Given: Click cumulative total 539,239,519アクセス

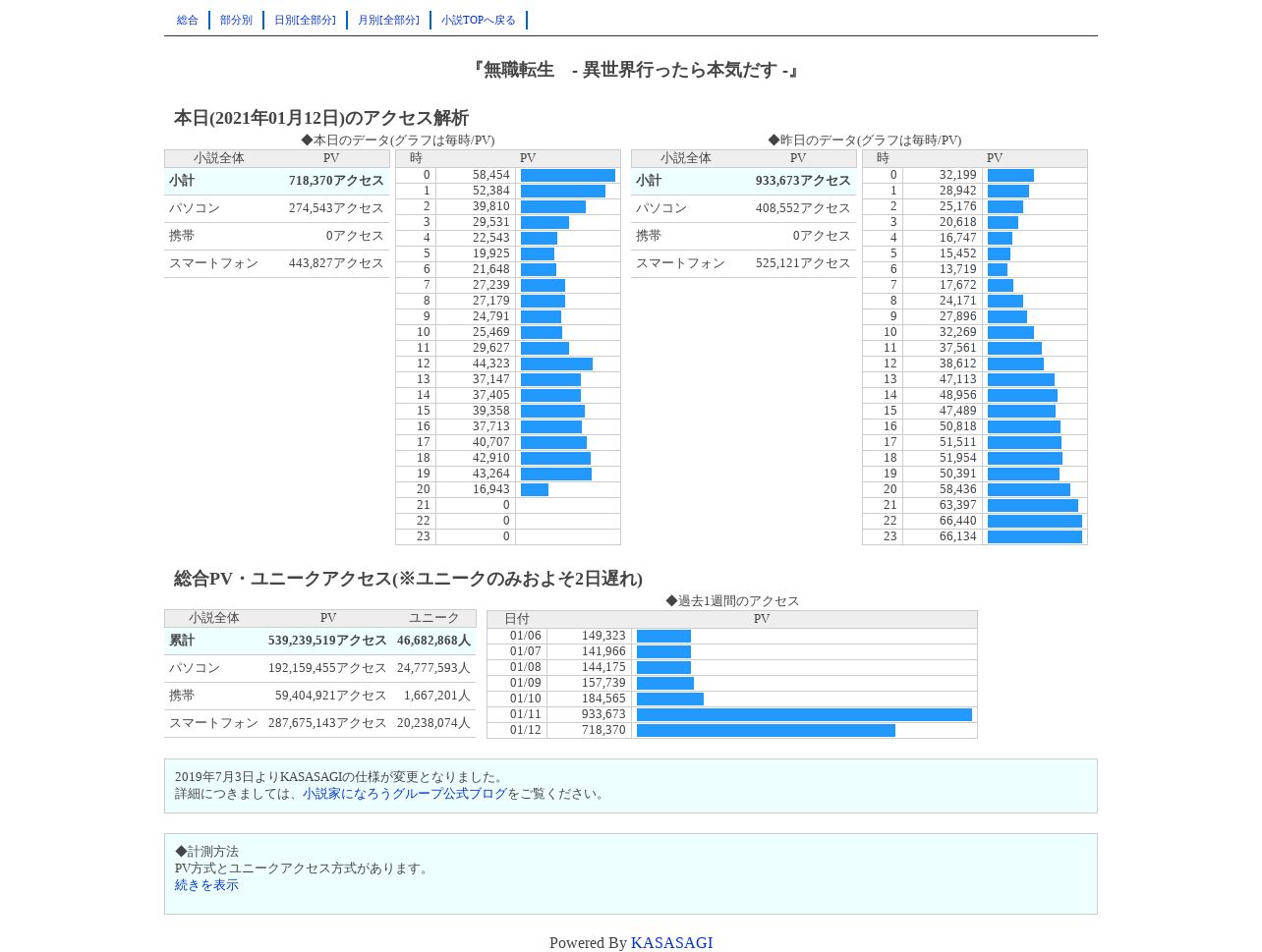Looking at the screenshot, I should (x=327, y=641).
